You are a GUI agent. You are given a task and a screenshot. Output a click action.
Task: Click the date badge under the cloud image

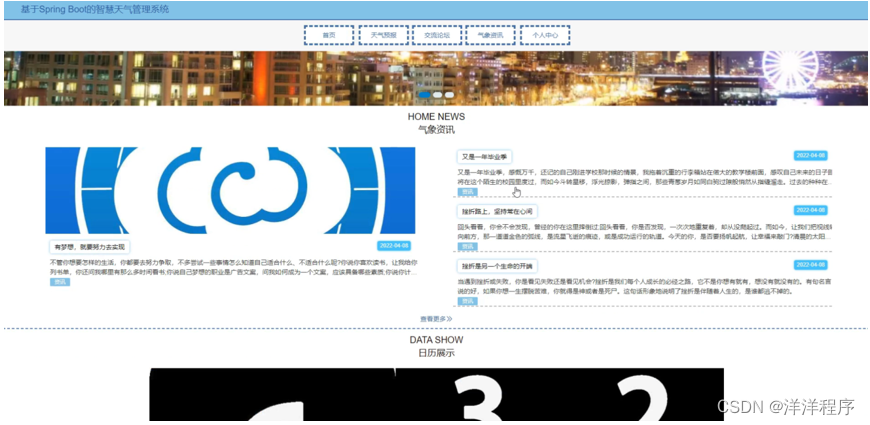point(393,246)
